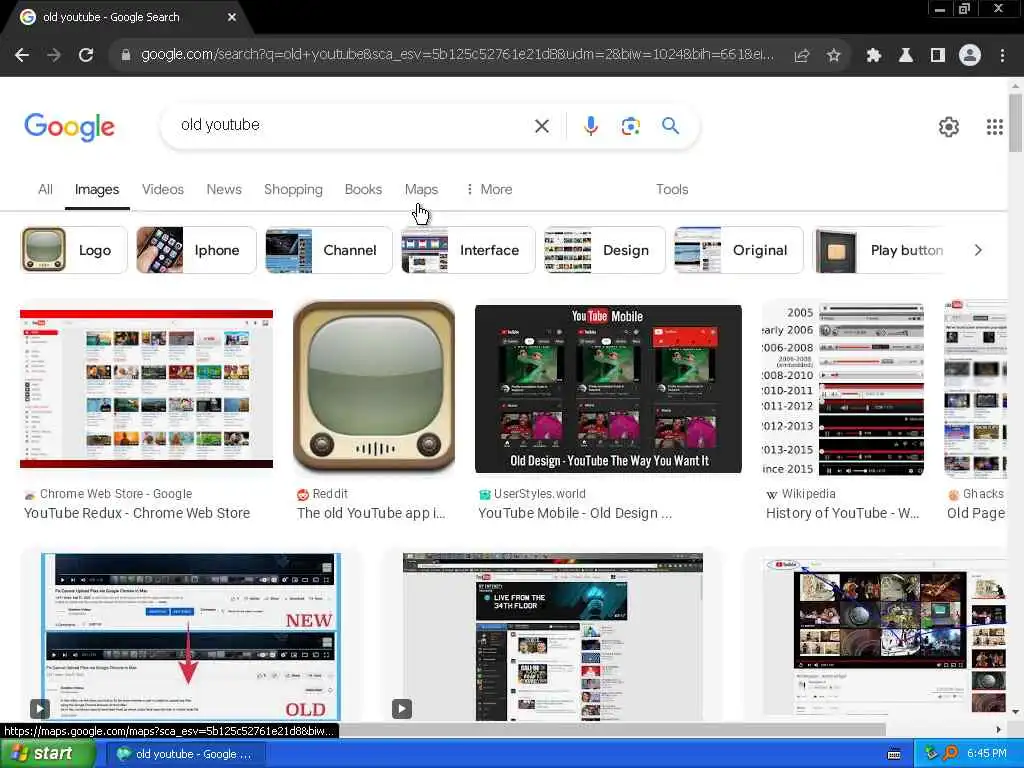1024x768 pixels.
Task: Click the keyboard icon on the taskbar
Action: 894,754
